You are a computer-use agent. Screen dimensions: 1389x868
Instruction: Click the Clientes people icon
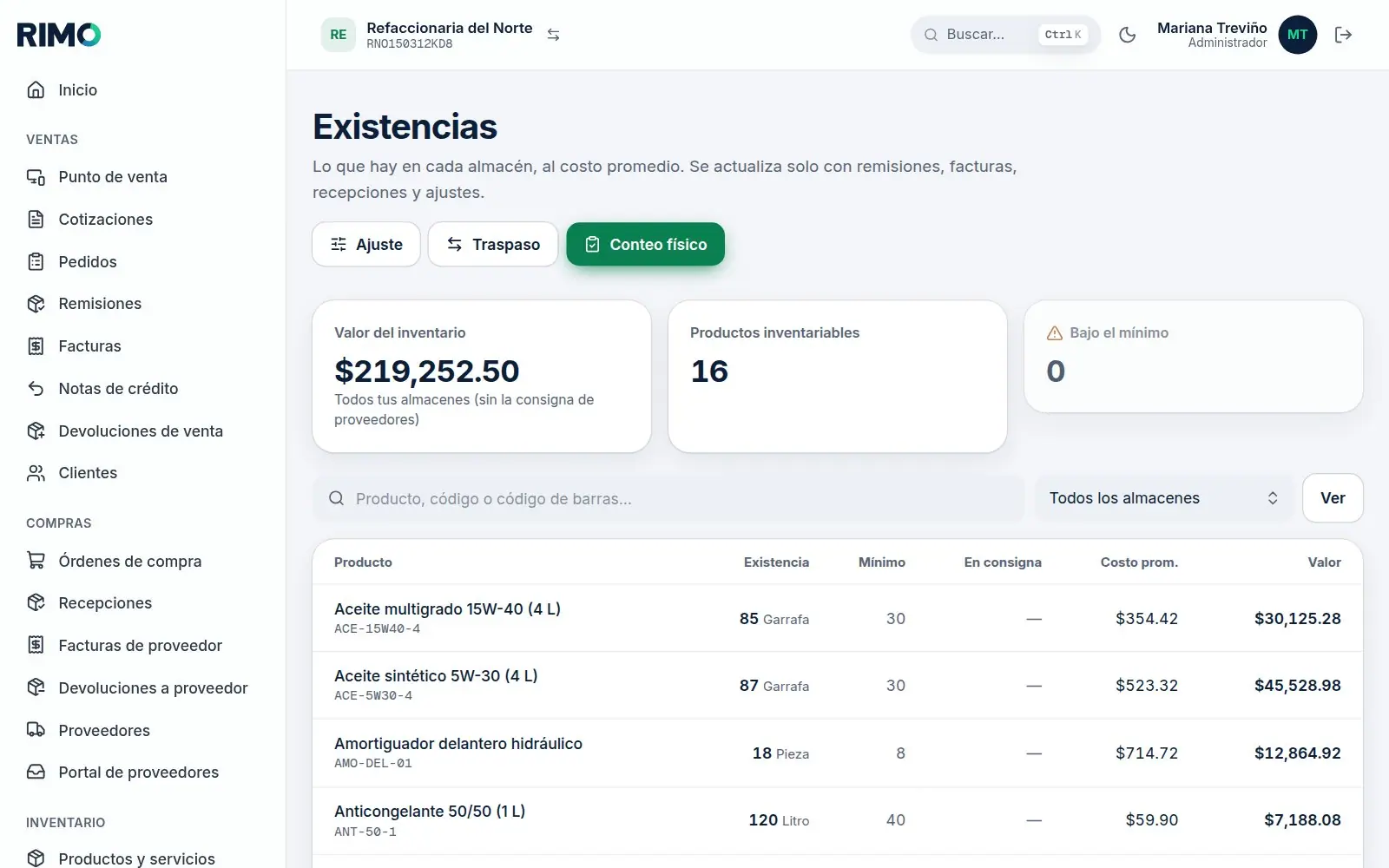tap(36, 473)
